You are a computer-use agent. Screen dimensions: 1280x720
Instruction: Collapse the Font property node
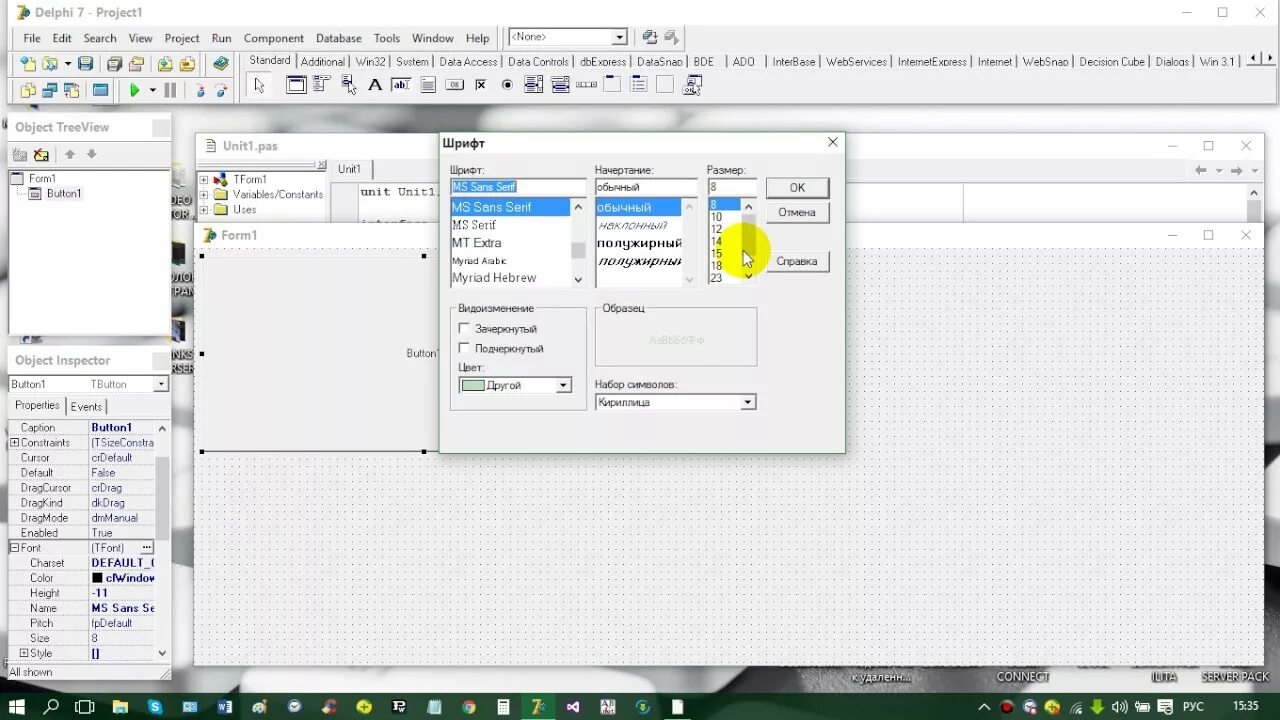point(14,547)
